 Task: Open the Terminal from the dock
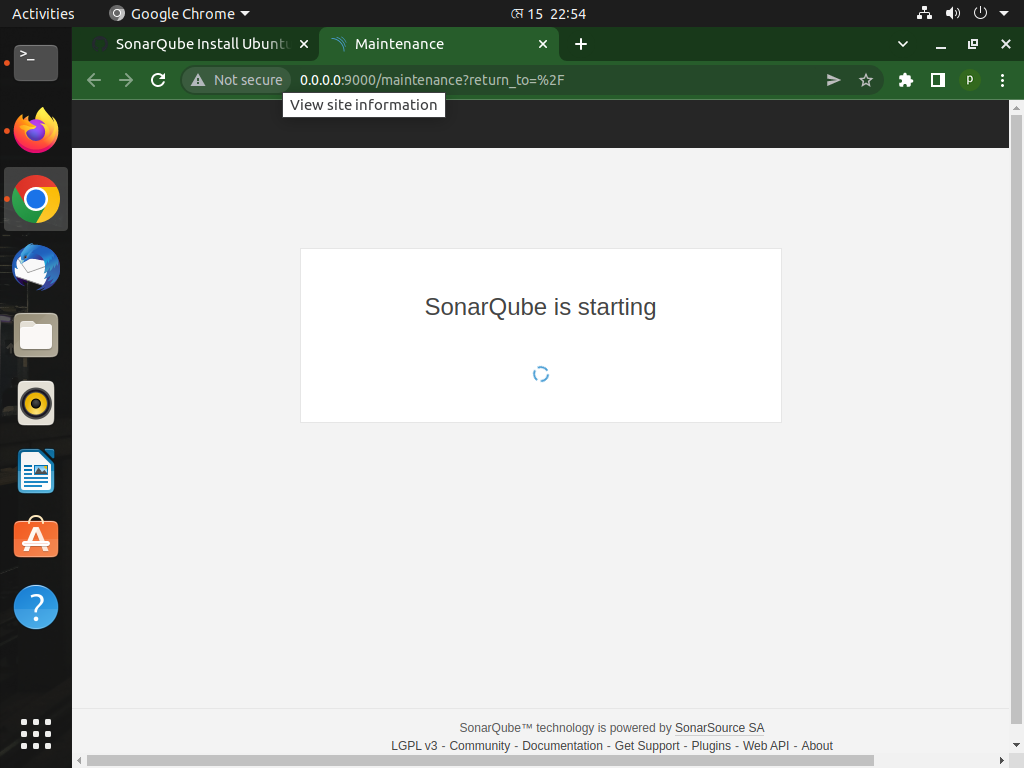36,63
